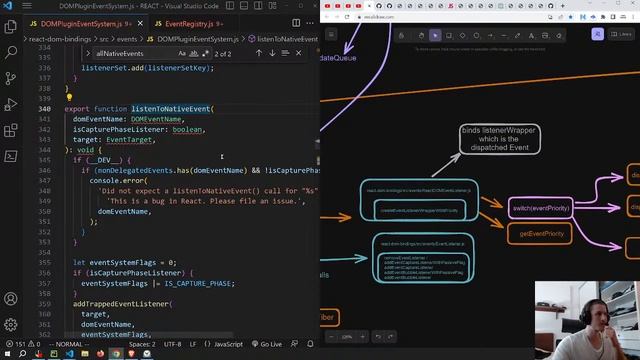Toggle Match Case in find widget
640x360 pixels.
[x=182, y=53]
